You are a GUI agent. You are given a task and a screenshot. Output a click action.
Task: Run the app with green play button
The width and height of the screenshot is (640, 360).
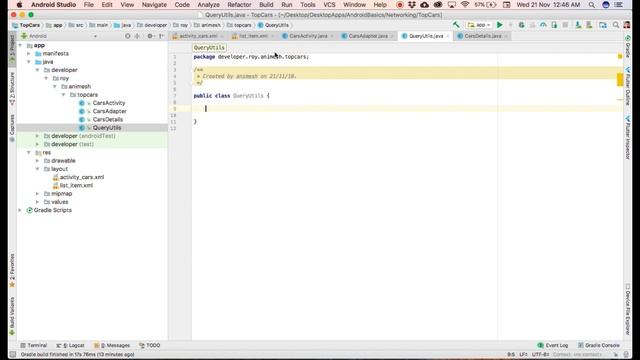[x=499, y=25]
